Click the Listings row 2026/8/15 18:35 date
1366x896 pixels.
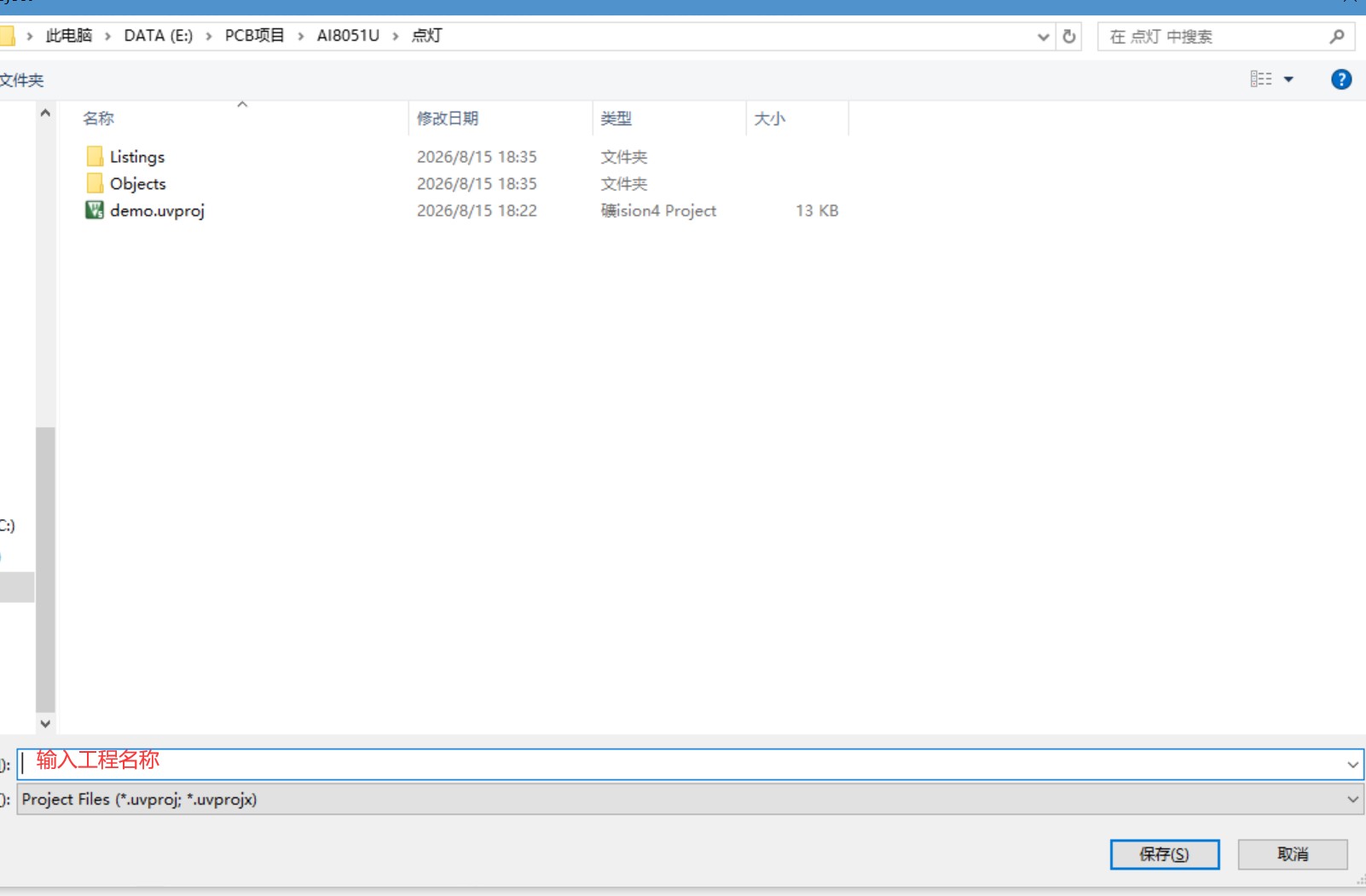point(477,157)
